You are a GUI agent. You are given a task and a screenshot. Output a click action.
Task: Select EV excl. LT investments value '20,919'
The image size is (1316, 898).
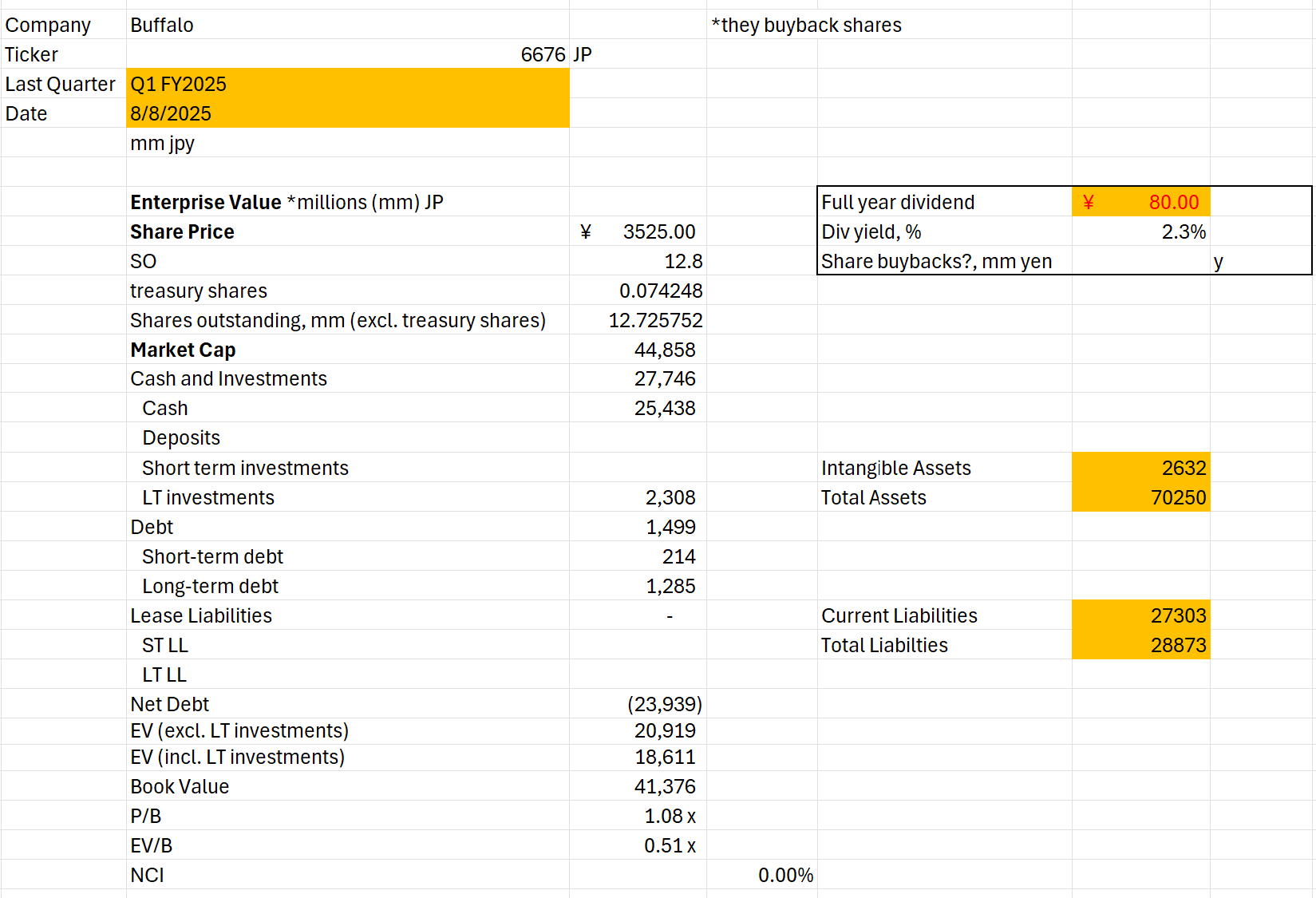pos(638,730)
